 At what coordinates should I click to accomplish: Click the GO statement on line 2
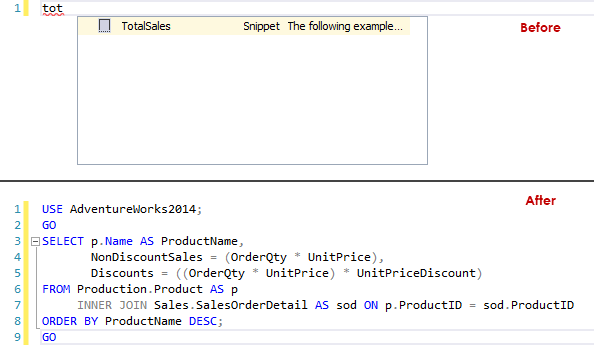point(49,225)
